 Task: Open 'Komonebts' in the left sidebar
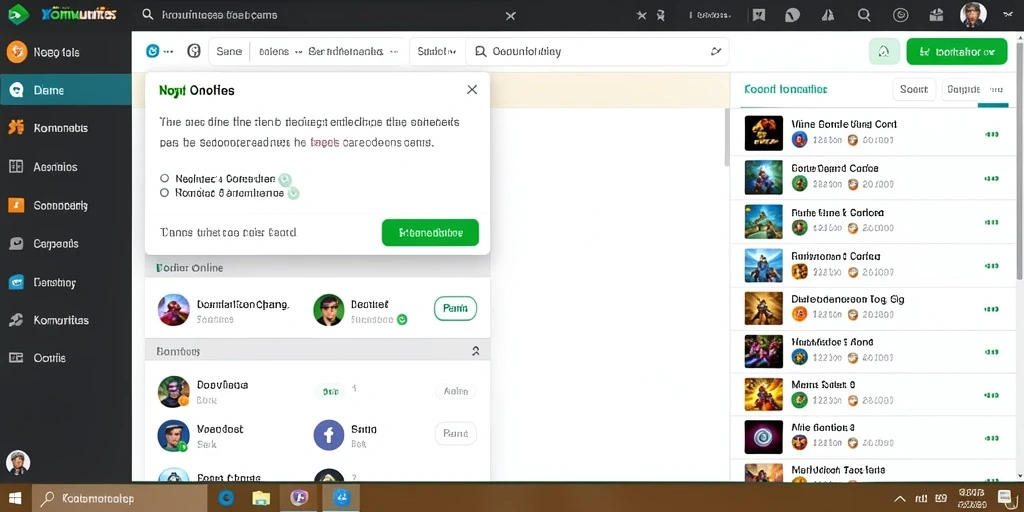[65, 128]
